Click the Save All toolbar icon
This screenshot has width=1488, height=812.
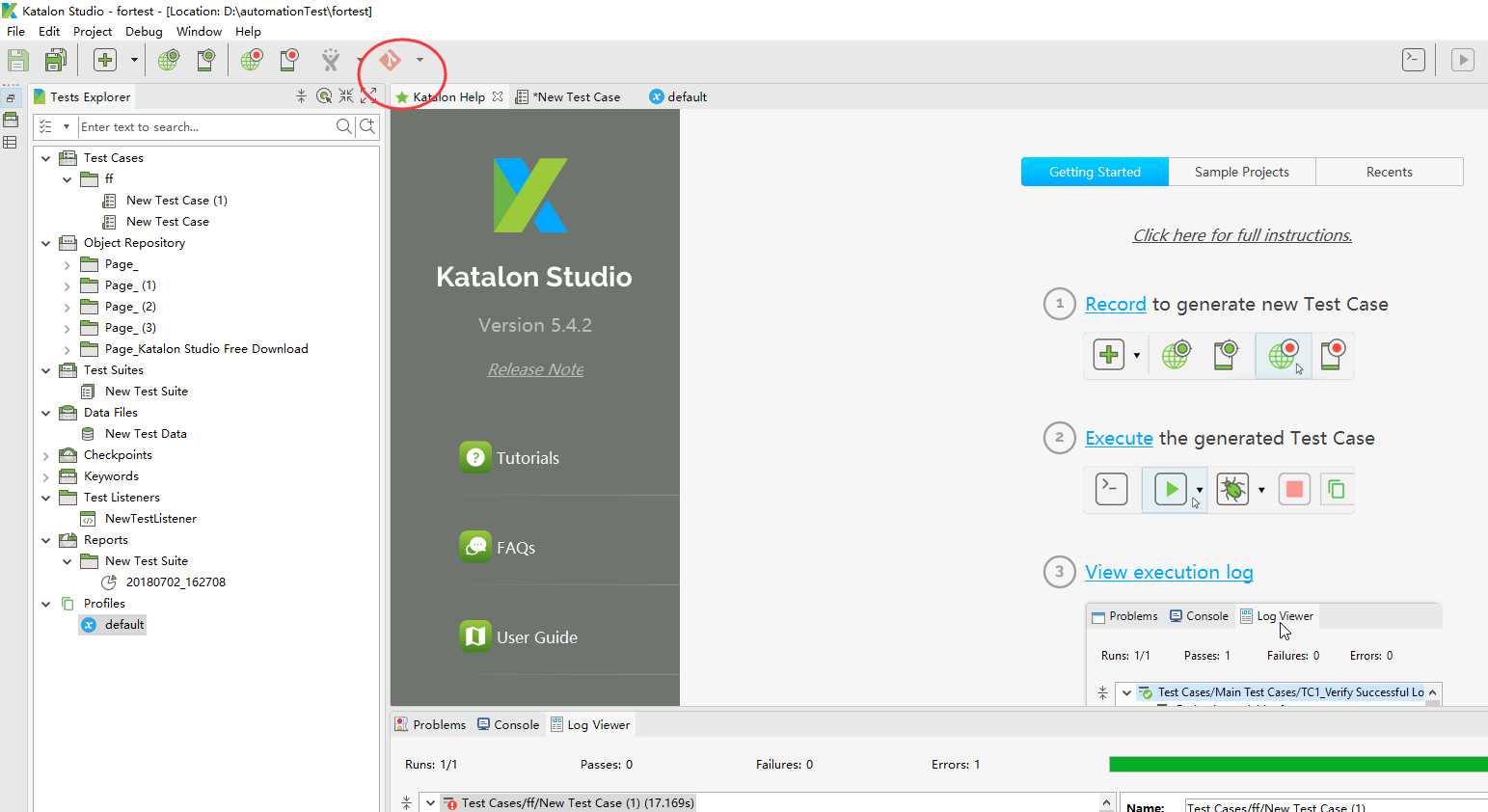coord(56,60)
